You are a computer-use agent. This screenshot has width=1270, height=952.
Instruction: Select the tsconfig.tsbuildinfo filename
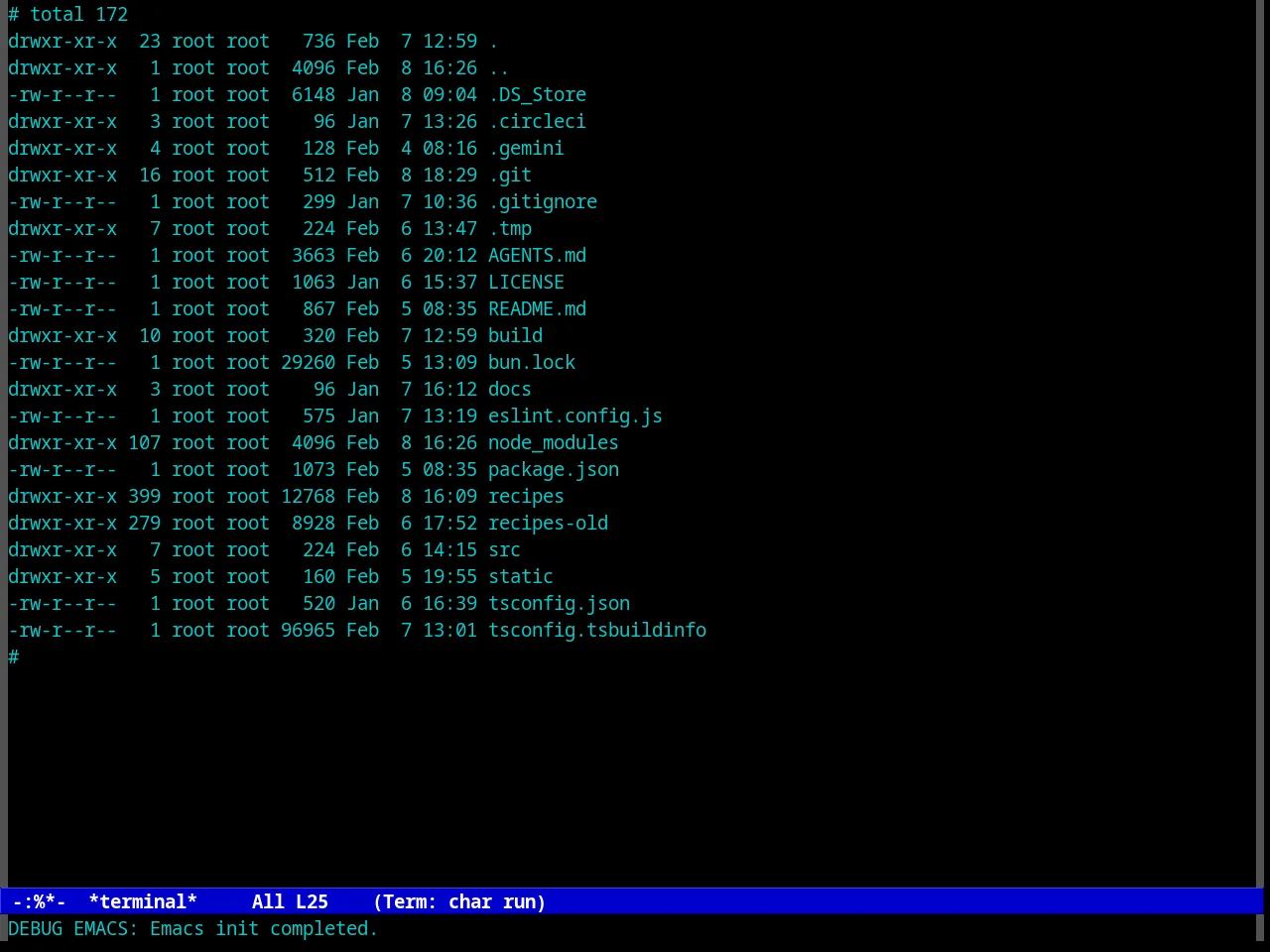[597, 630]
